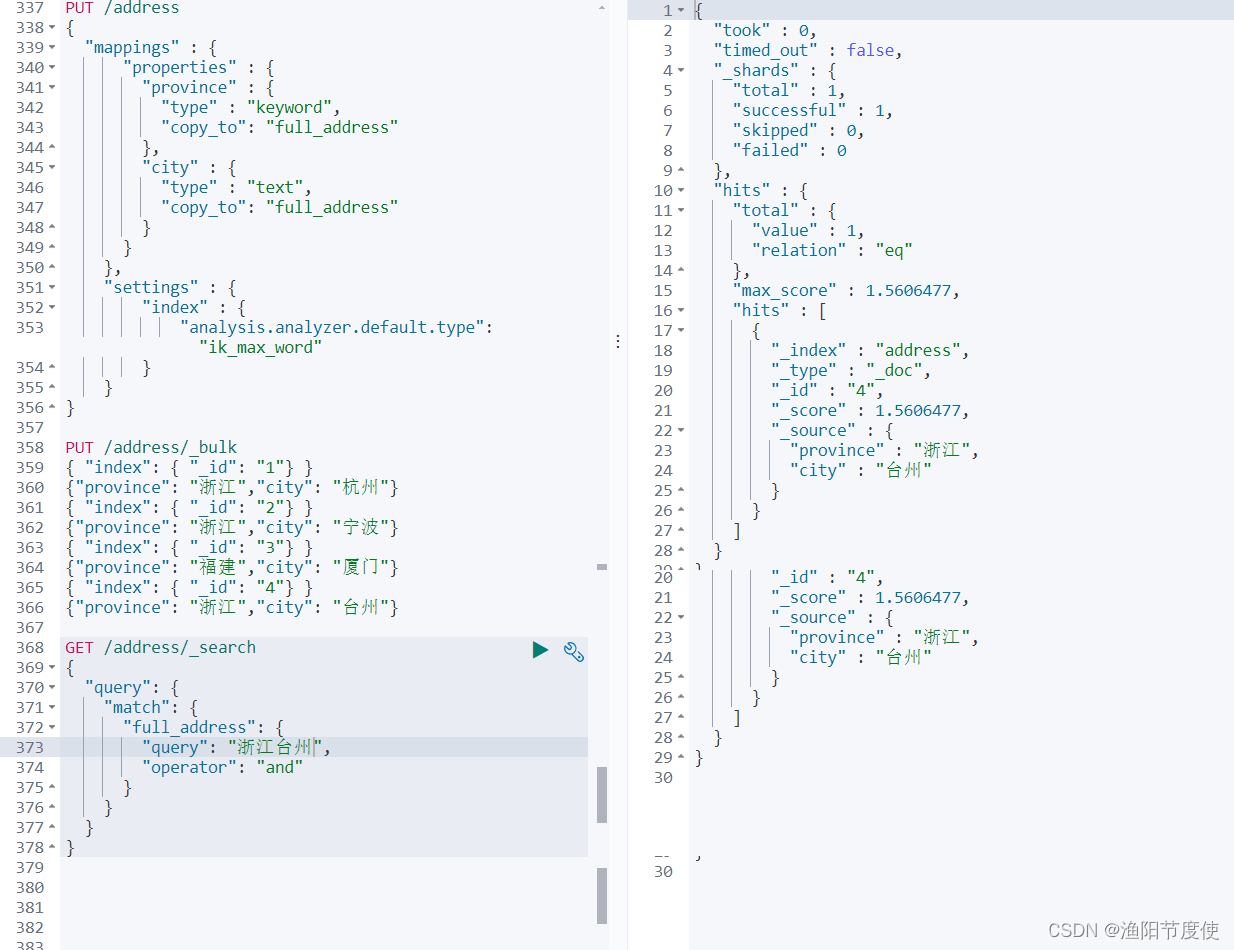Place cursor on the "PUT /address" line 337
The height and width of the screenshot is (950, 1234).
(122, 8)
